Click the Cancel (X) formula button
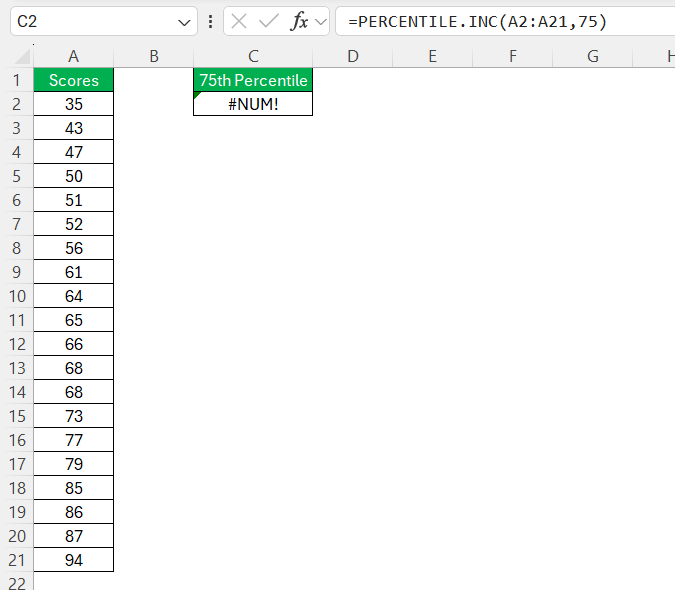The image size is (675, 590). (x=239, y=21)
